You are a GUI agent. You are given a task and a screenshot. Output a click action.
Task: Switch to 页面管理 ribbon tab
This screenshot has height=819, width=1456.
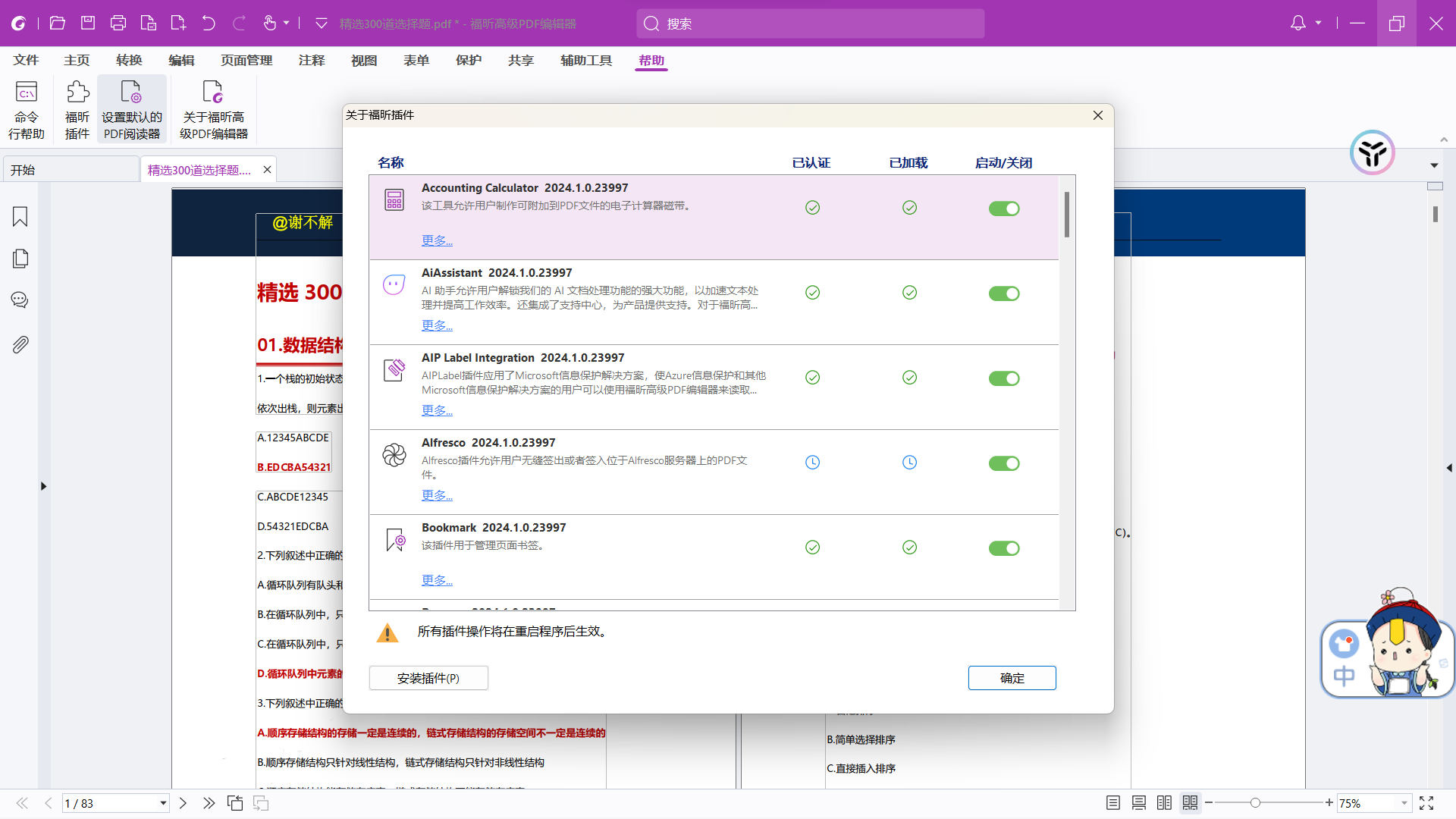tap(246, 60)
